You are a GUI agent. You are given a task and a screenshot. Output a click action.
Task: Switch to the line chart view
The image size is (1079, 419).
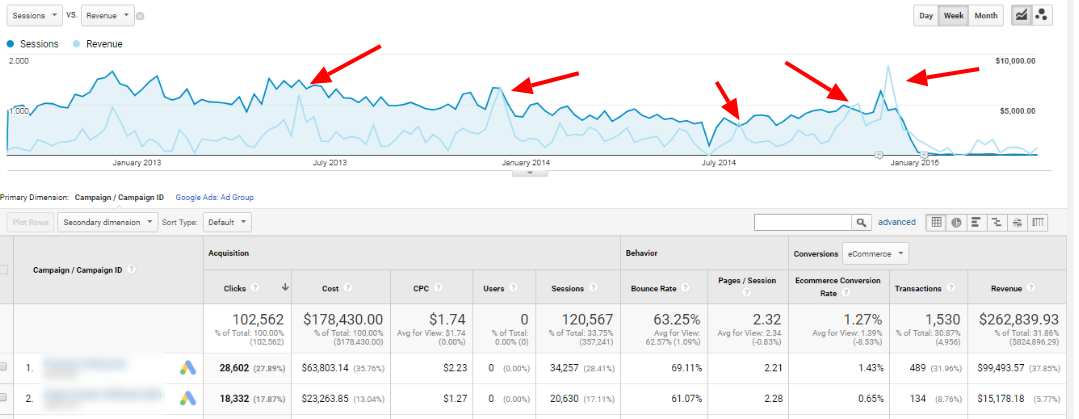pos(1021,15)
